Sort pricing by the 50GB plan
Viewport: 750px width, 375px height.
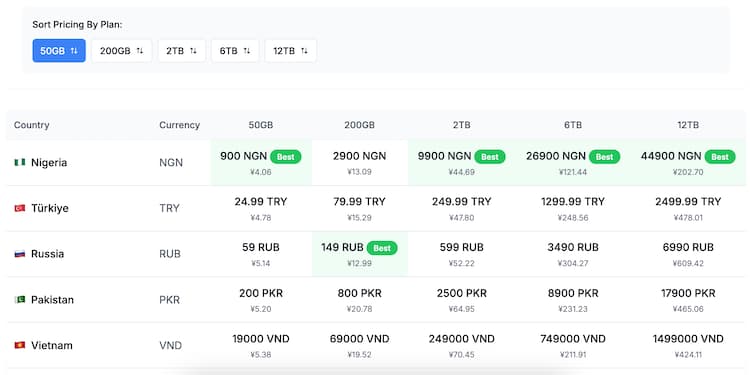click(x=59, y=51)
